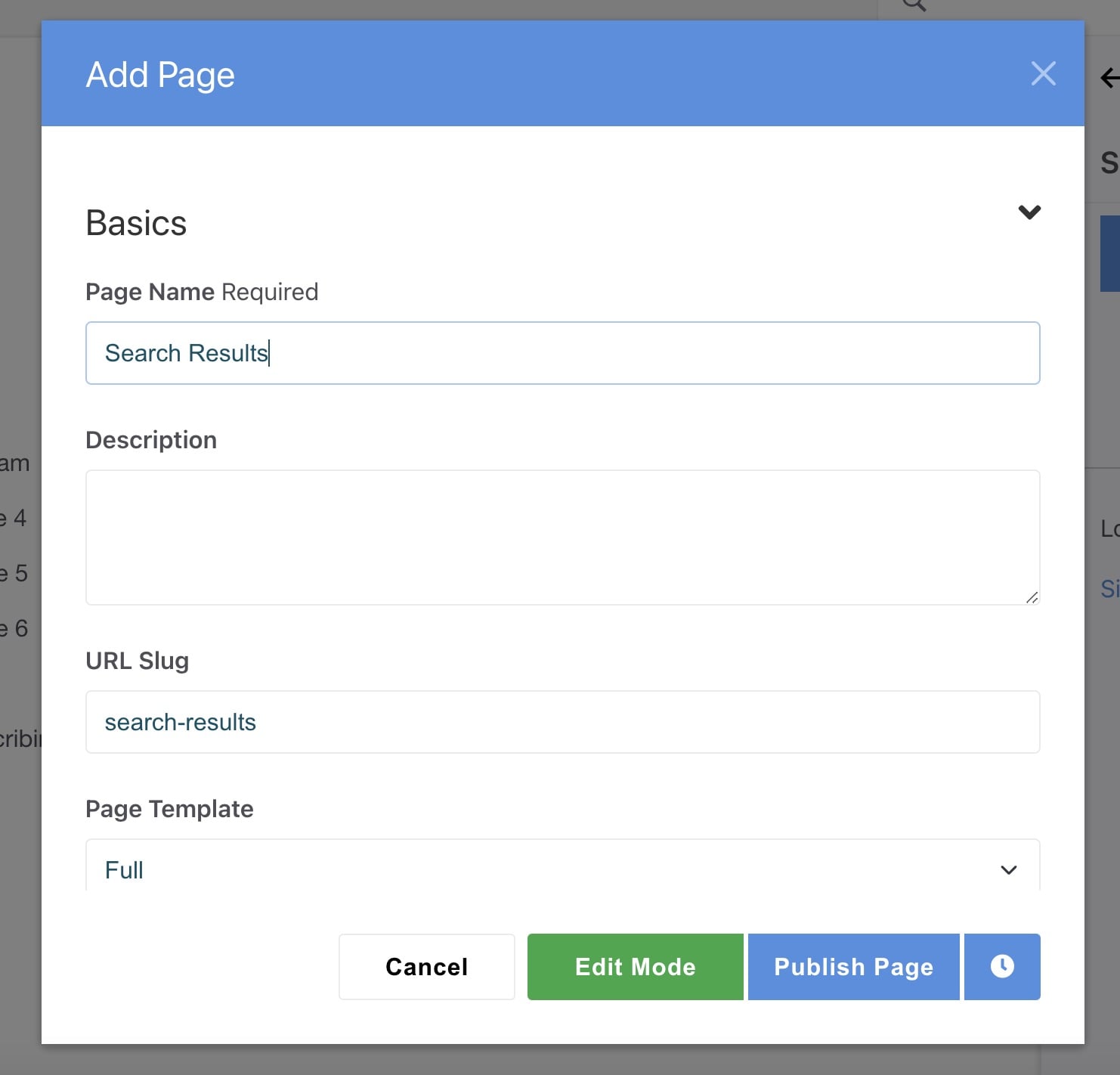Viewport: 1120px width, 1075px height.
Task: Click the URL Slug label
Action: (137, 661)
